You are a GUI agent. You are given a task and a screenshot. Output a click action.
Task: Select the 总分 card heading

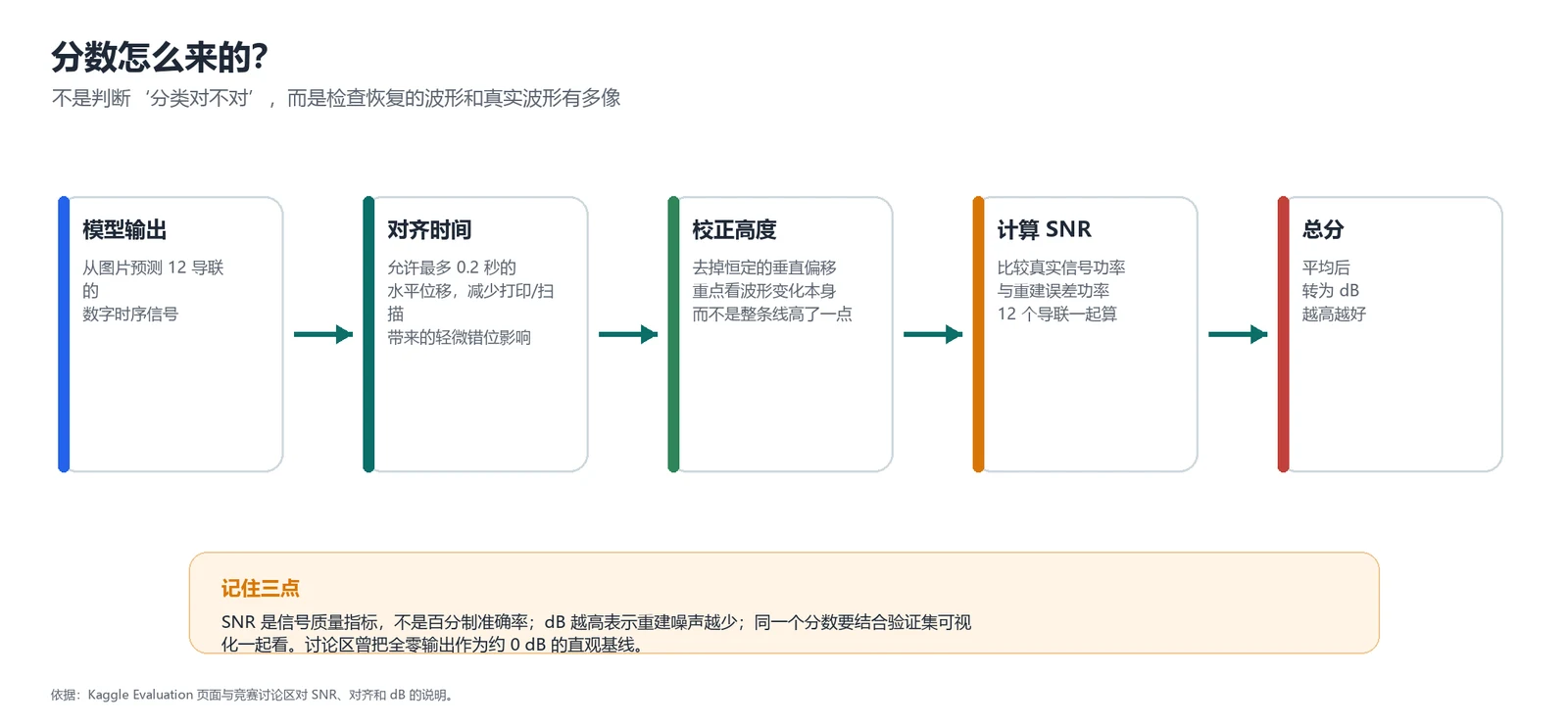[x=1323, y=229]
